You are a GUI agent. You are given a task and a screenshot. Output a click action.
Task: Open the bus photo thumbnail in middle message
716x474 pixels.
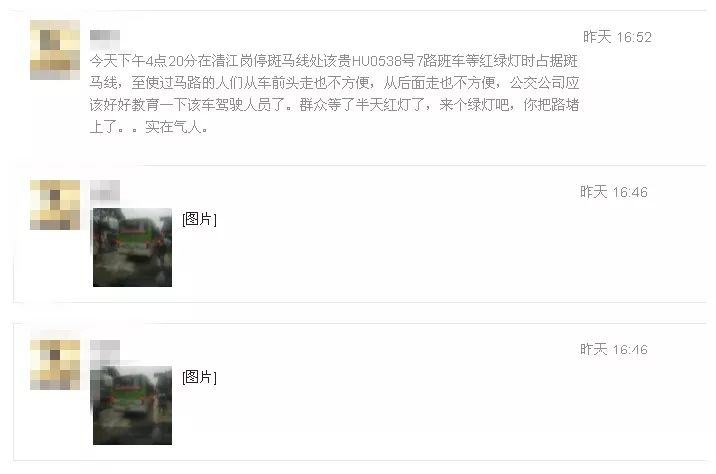click(132, 248)
